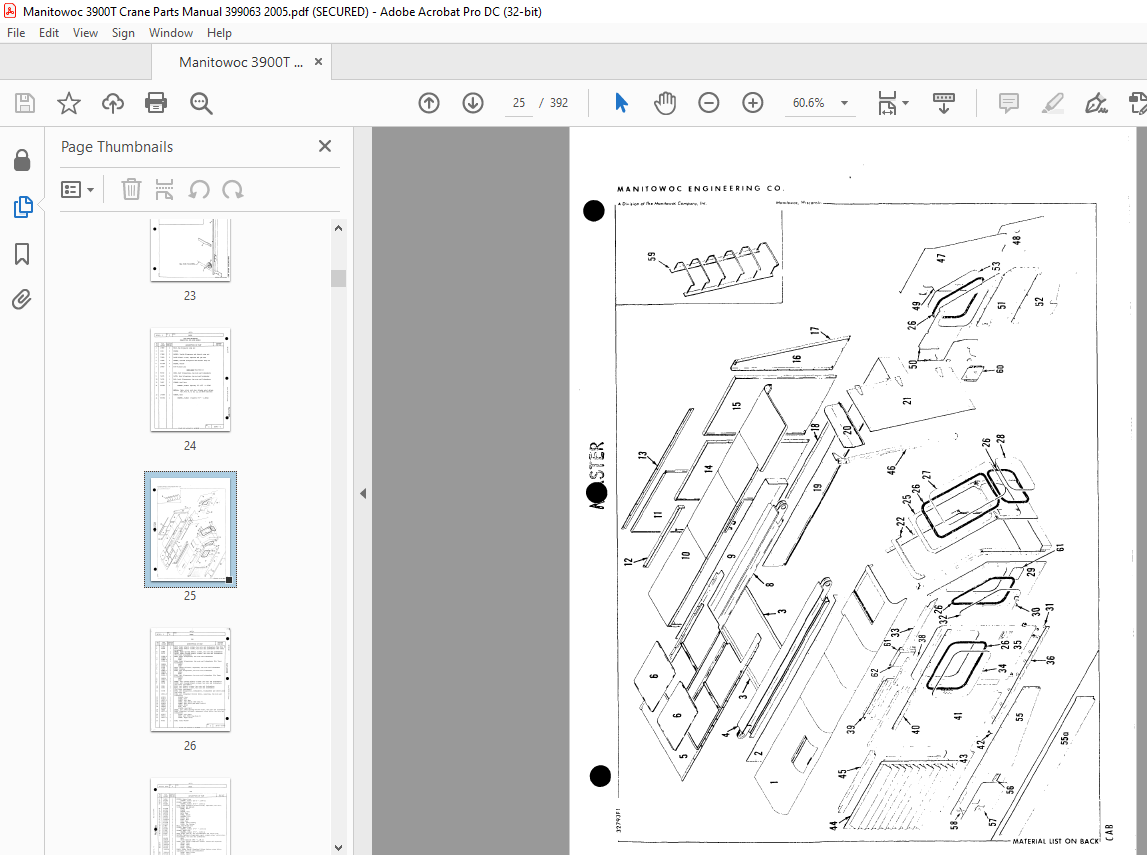The image size is (1147, 855).
Task: Open the sign document pen tool
Action: (x=1096, y=103)
